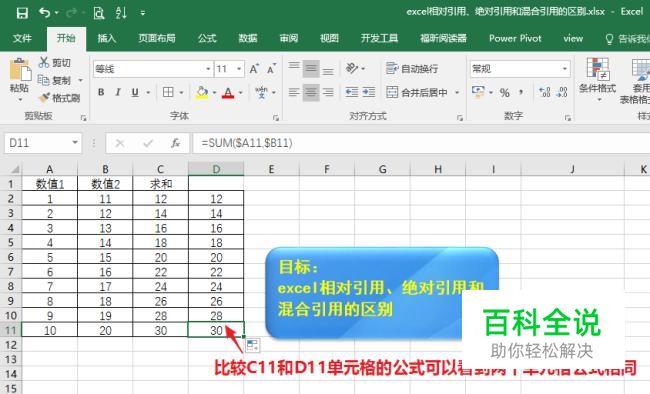Open fill color dropdown arrow
The width and height of the screenshot is (650, 394).
[x=214, y=92]
